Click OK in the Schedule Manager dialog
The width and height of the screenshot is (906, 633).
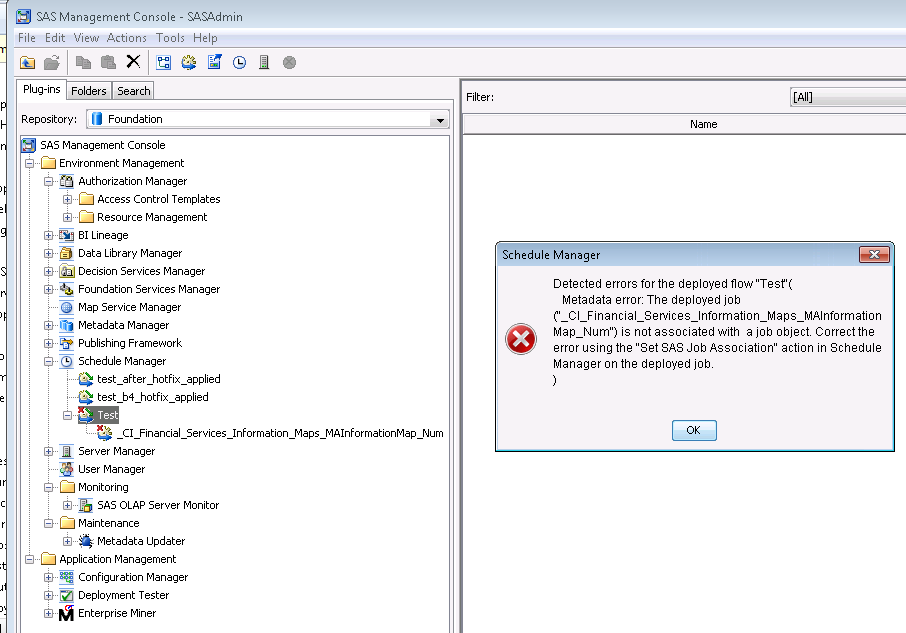[x=693, y=430]
